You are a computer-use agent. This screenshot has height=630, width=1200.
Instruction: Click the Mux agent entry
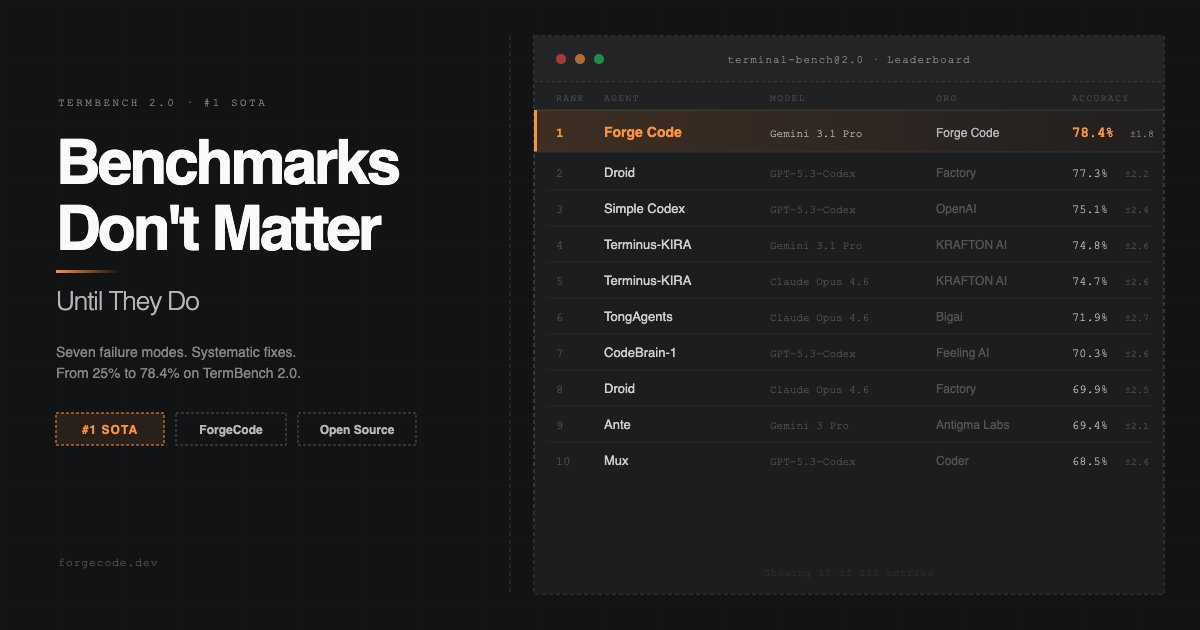tap(616, 461)
